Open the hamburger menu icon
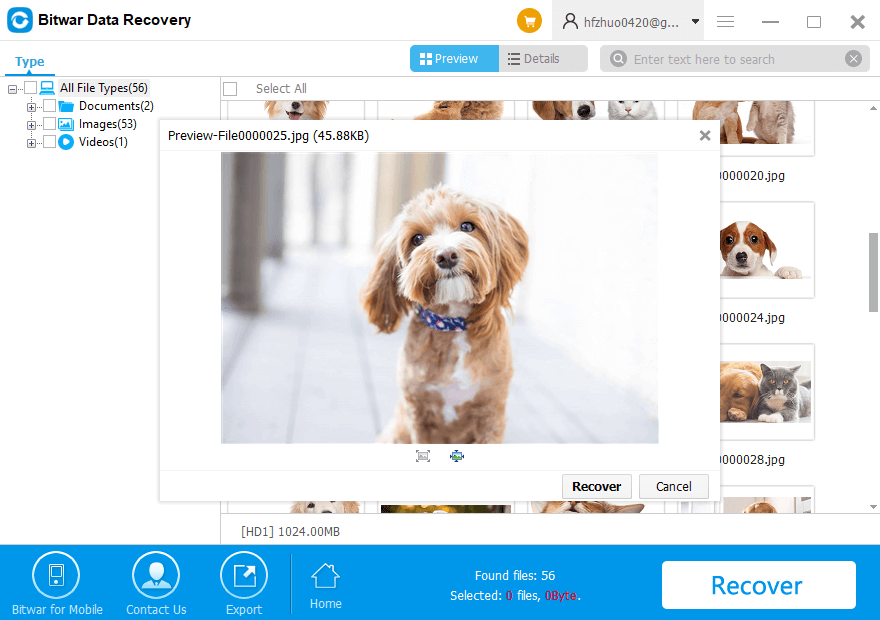880x620 pixels. [x=725, y=22]
